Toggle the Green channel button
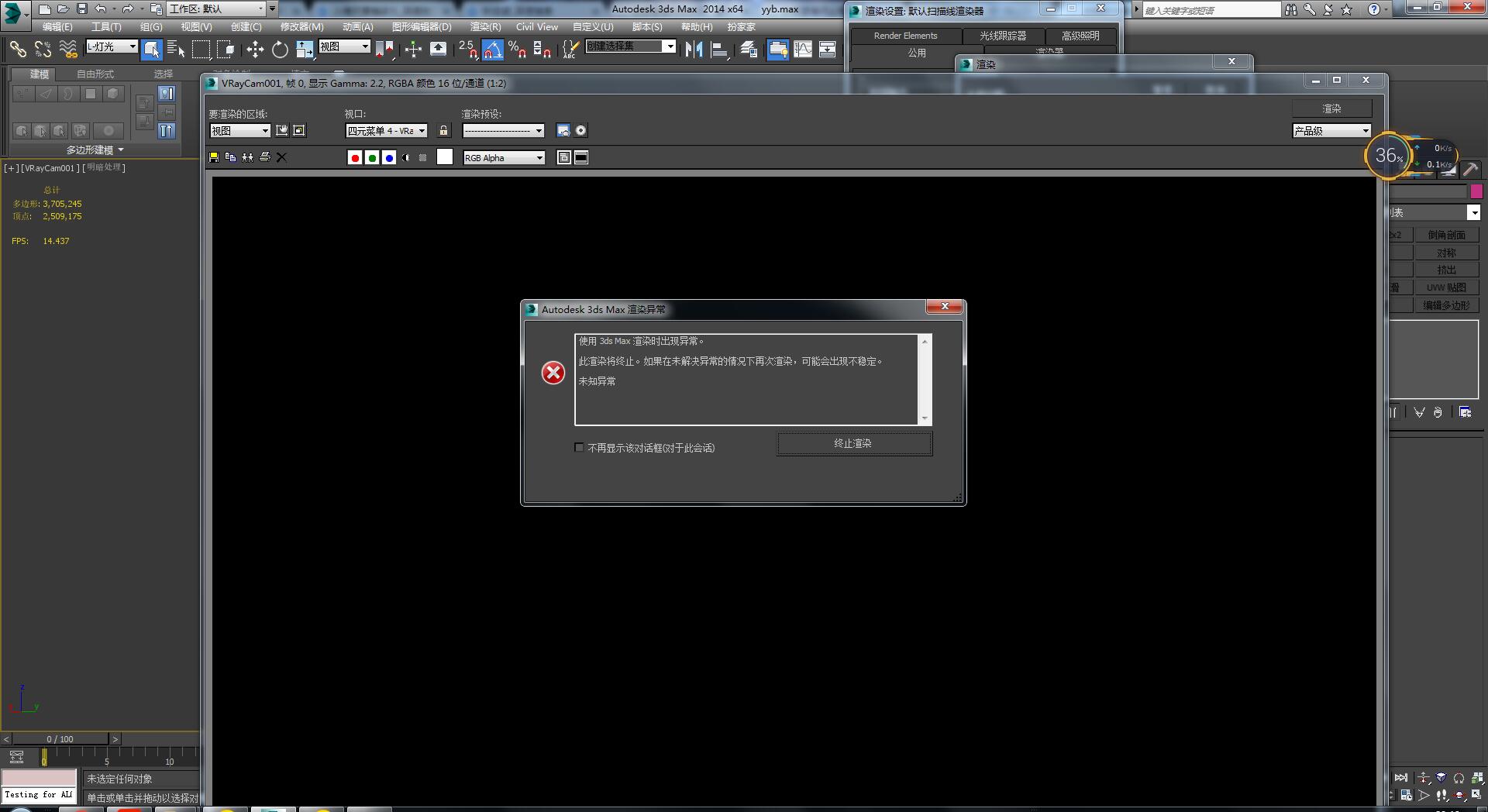Screen dimensions: 1488x812 coord(372,158)
